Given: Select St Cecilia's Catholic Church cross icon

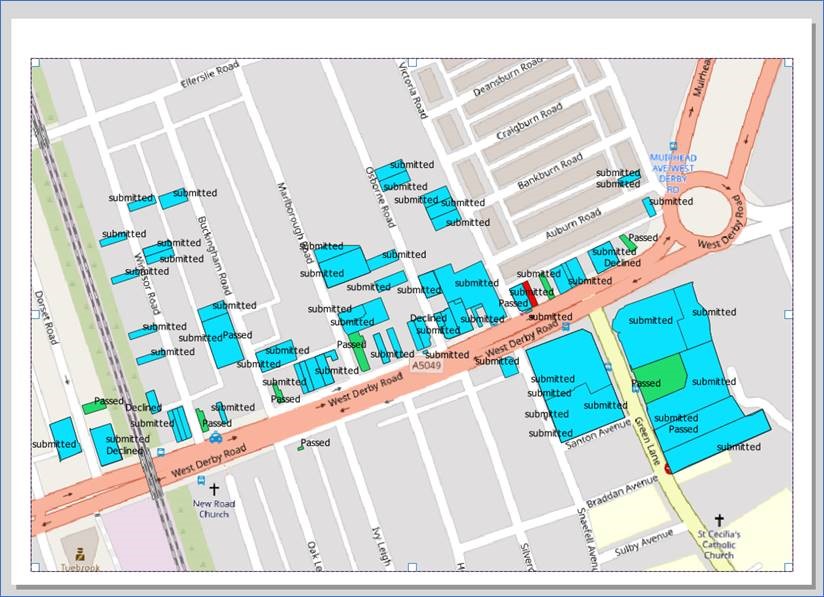Looking at the screenshot, I should coord(719,520).
